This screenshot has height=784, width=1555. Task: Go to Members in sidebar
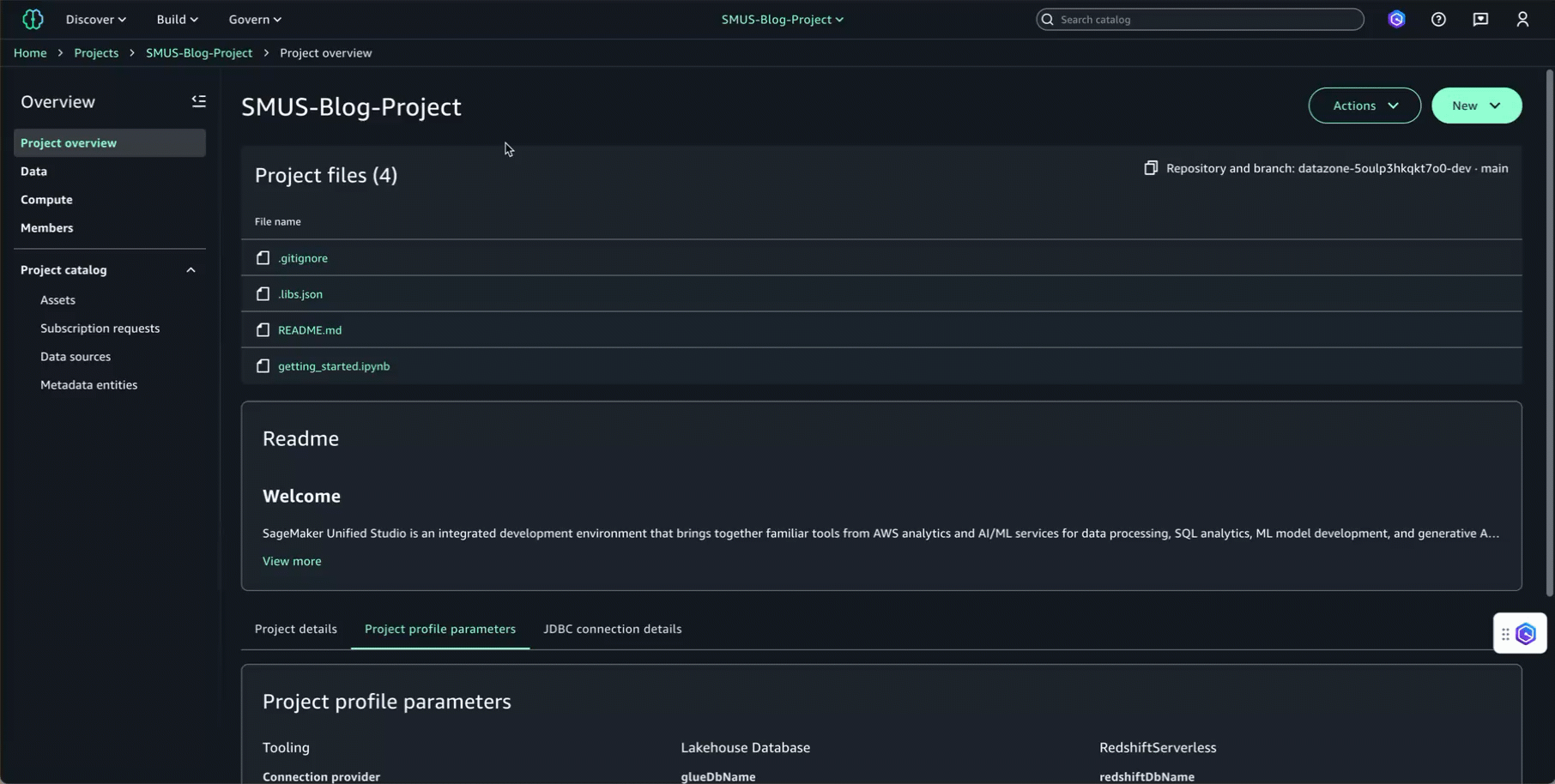47,227
